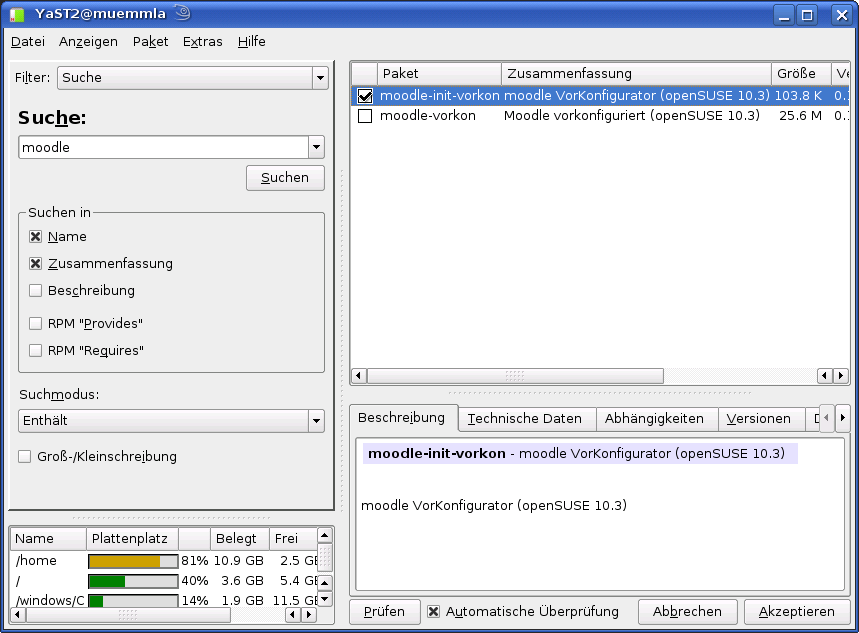Screen dimensions: 859x633
Task: Enable RPM "Provides" search option
Action: pos(36,323)
